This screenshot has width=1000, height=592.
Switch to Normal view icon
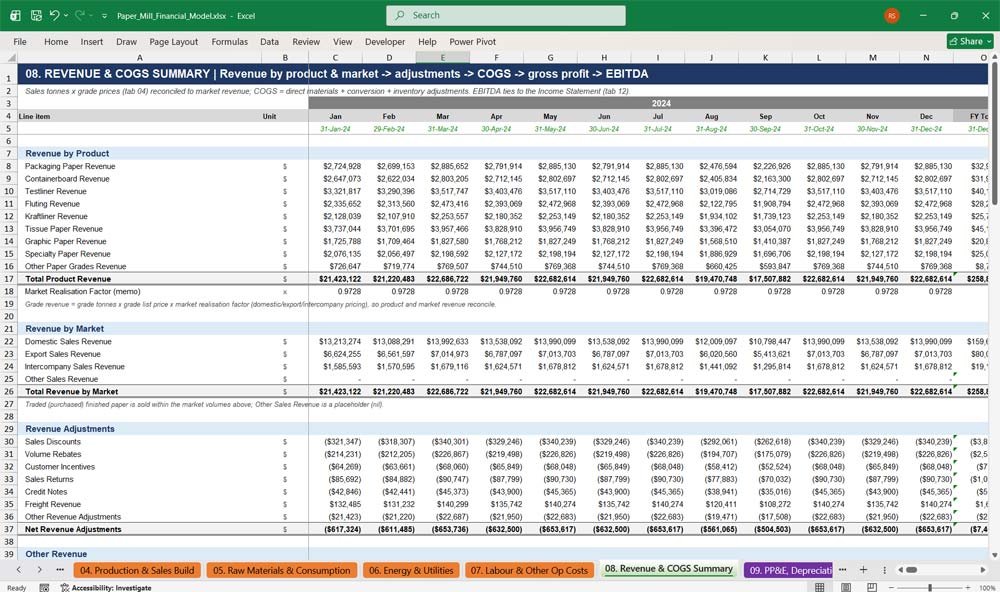coord(820,587)
